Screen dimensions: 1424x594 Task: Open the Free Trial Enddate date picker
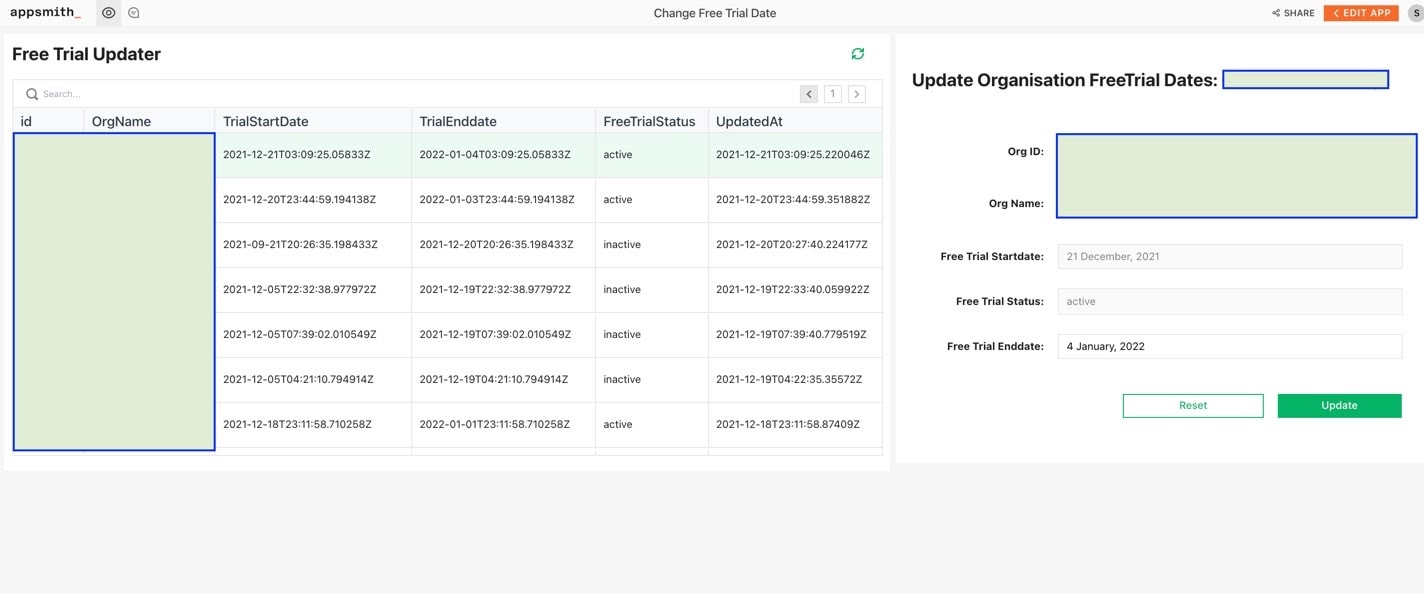[x=1231, y=346]
